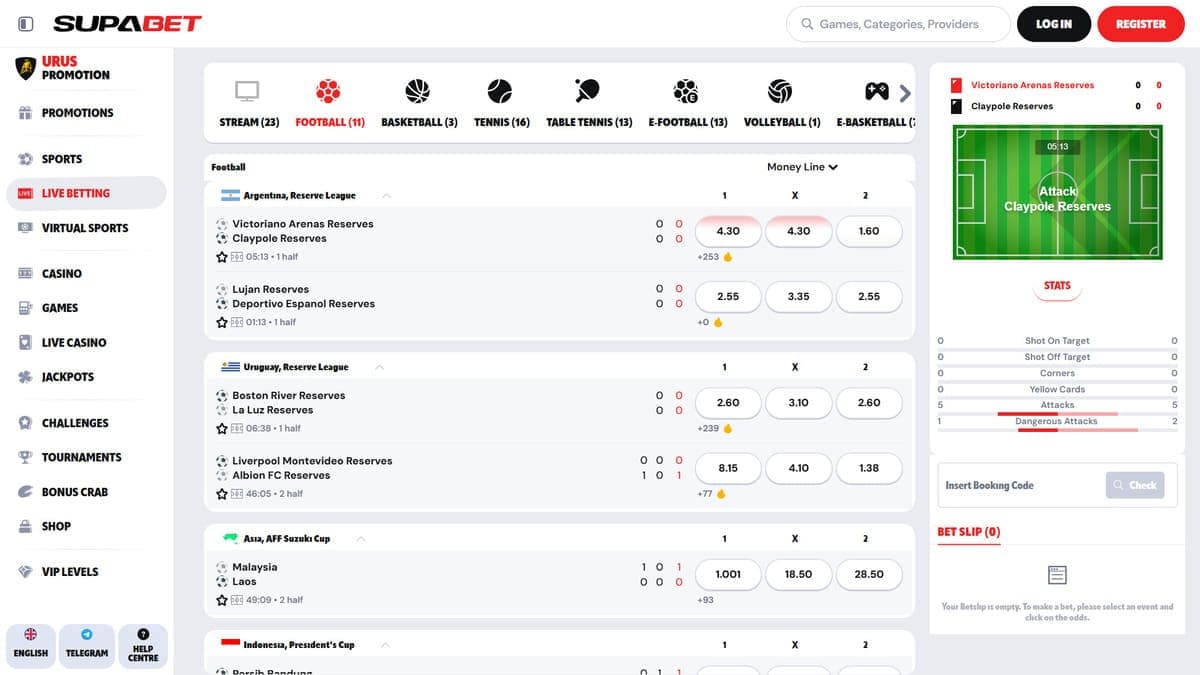
Task: Open the Urus Promotion Lamborghini shield icon
Action: [25, 68]
